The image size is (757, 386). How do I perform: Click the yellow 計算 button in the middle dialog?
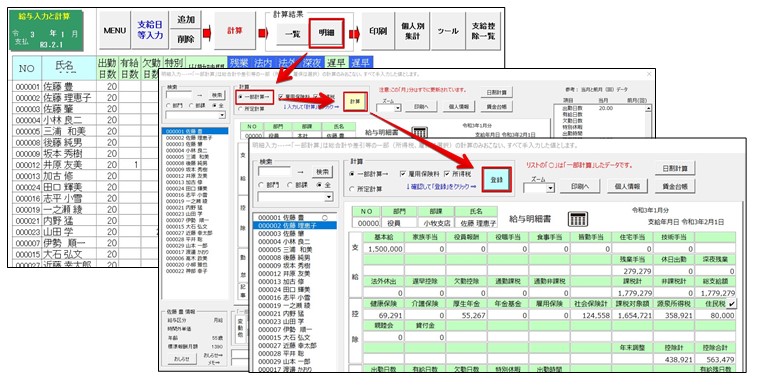coord(355,102)
